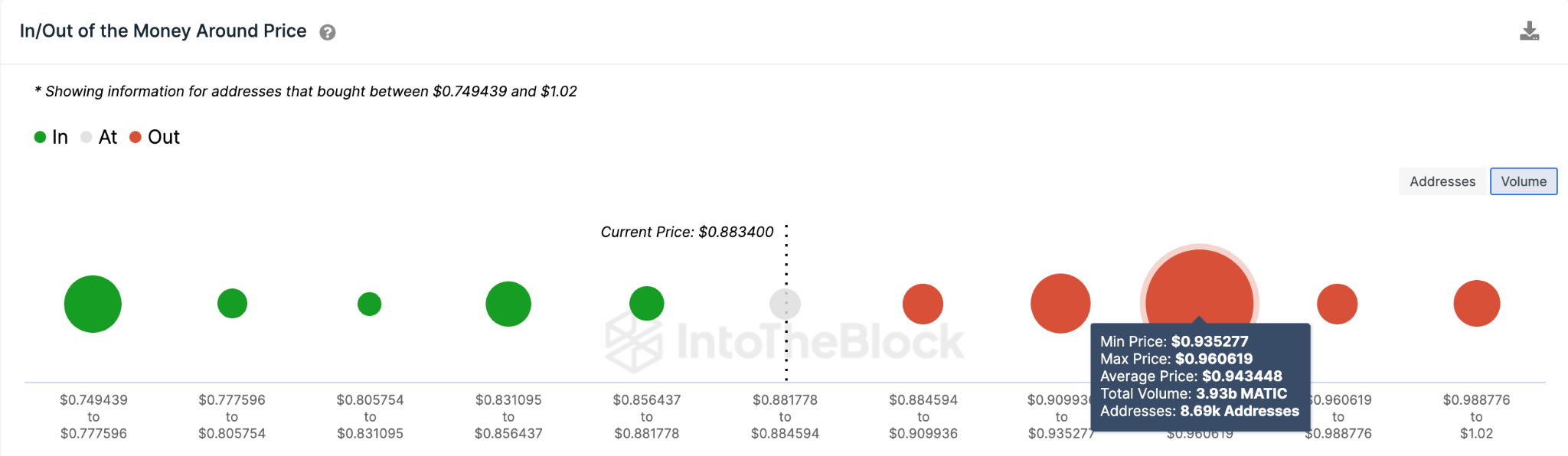Image resolution: width=1568 pixels, height=456 pixels.
Task: Click the green bubble for $0.856437 to $0.881778
Action: [x=647, y=304]
